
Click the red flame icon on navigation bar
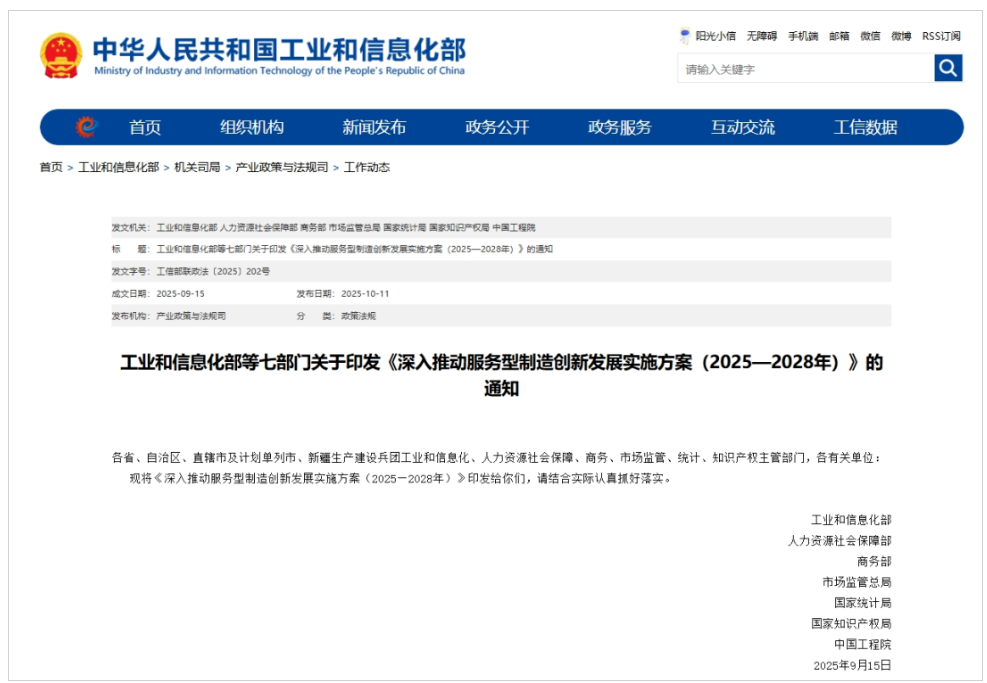click(x=88, y=124)
